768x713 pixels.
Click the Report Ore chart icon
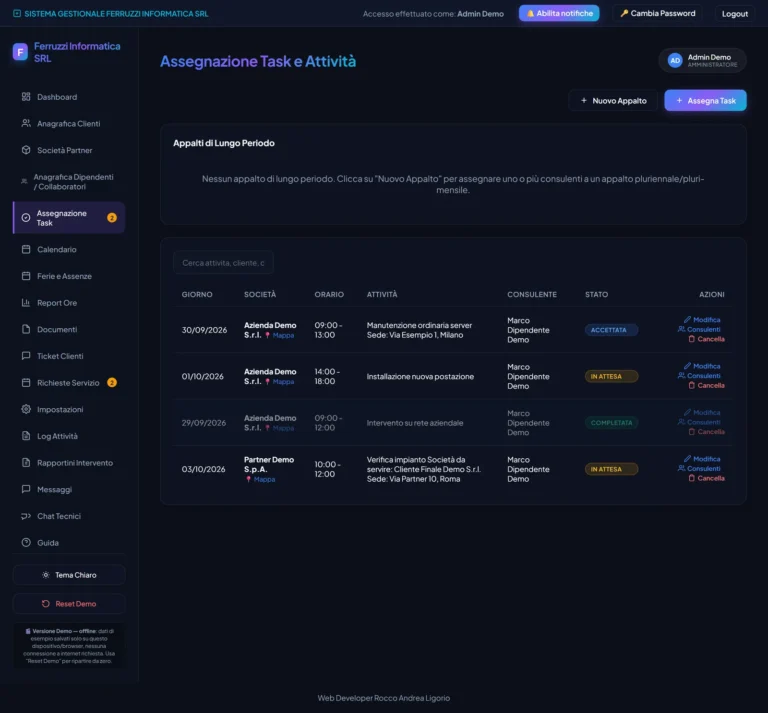pyautogui.click(x=26, y=303)
